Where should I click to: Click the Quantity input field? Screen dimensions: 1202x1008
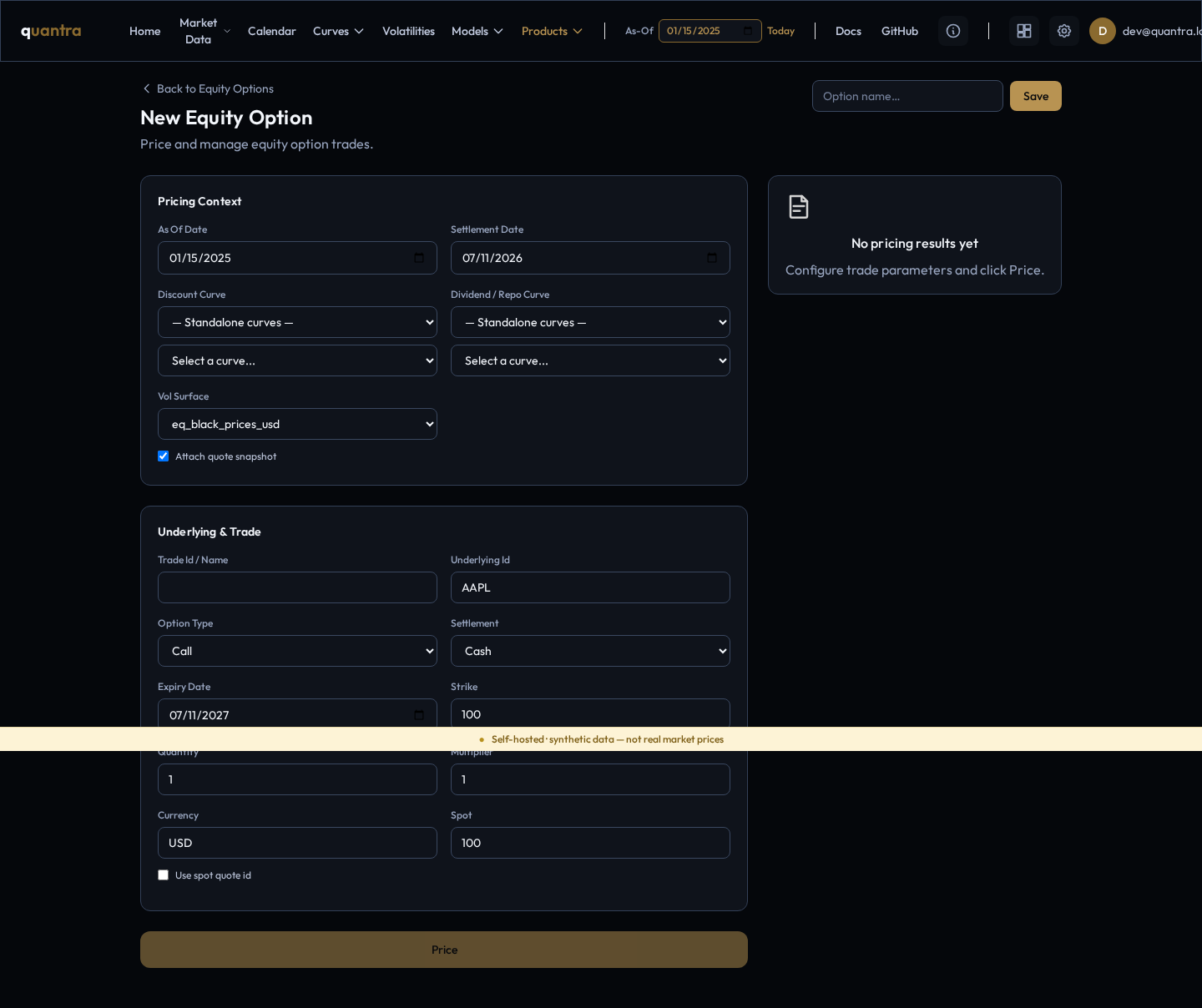click(x=297, y=779)
